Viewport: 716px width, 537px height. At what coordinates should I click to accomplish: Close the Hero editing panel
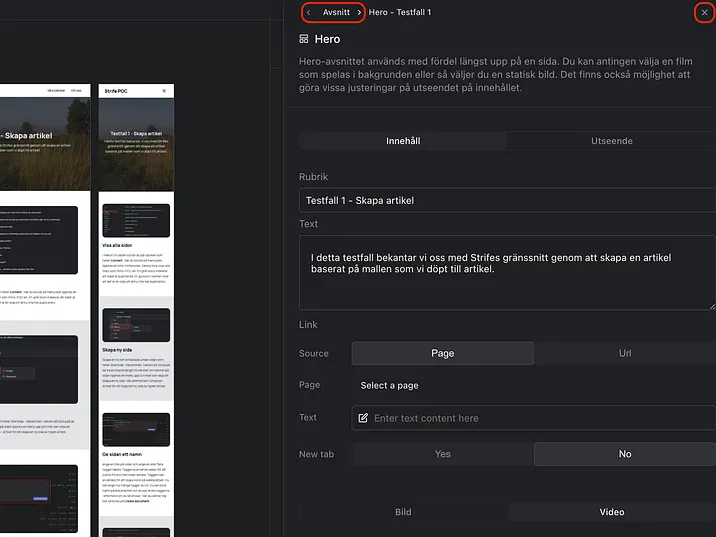coord(704,12)
